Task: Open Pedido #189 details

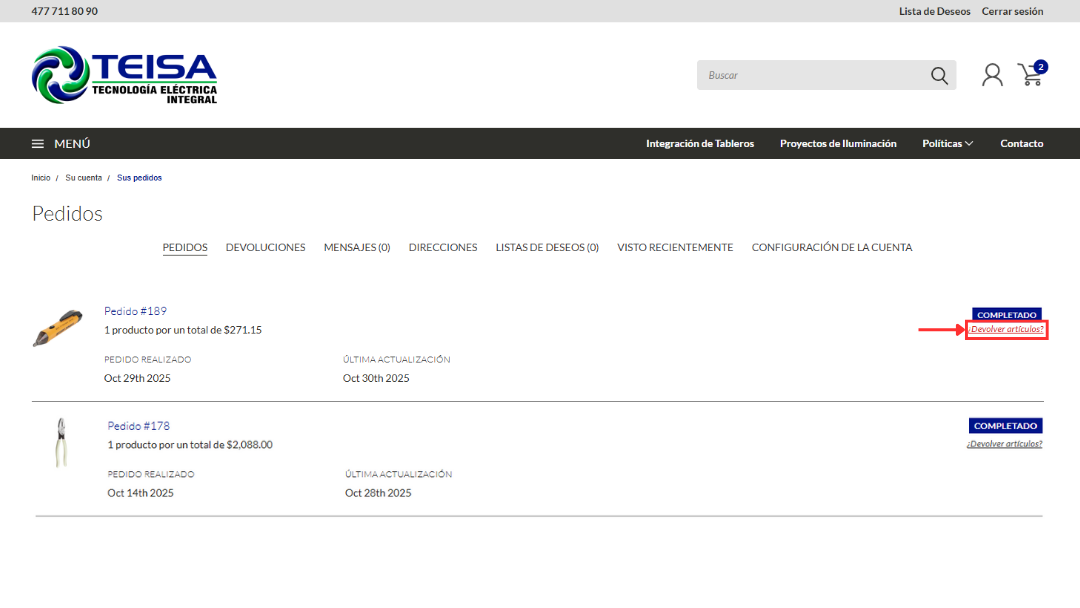Action: [x=135, y=311]
